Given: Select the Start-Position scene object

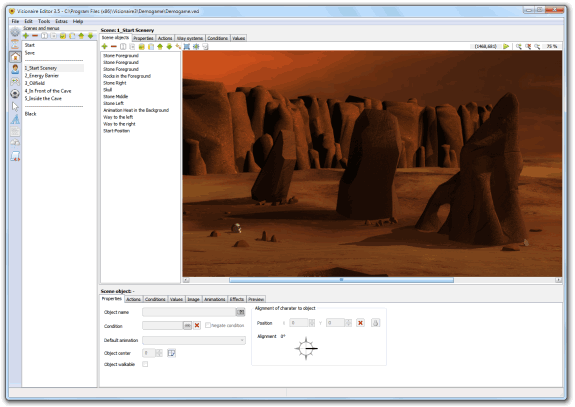Looking at the screenshot, I should coord(117,131).
